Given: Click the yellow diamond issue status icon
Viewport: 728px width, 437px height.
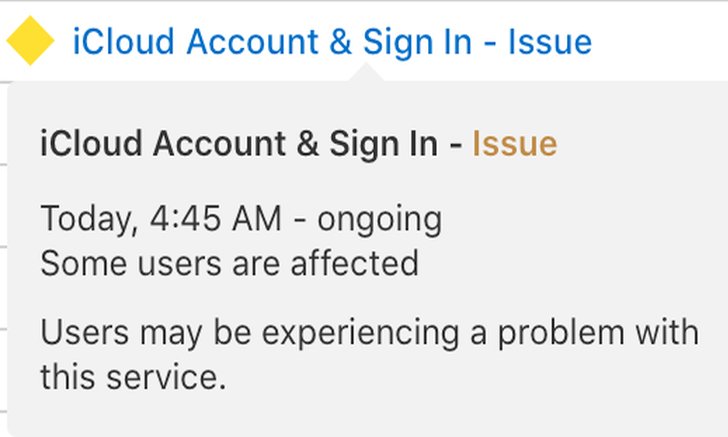Looking at the screenshot, I should click(30, 41).
